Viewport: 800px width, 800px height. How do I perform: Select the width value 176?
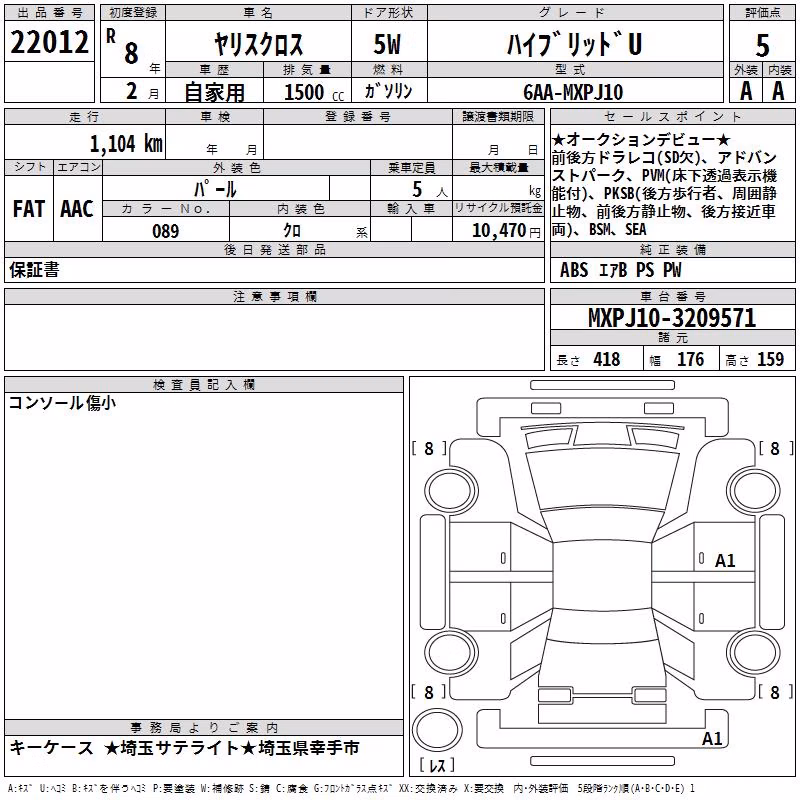690,359
